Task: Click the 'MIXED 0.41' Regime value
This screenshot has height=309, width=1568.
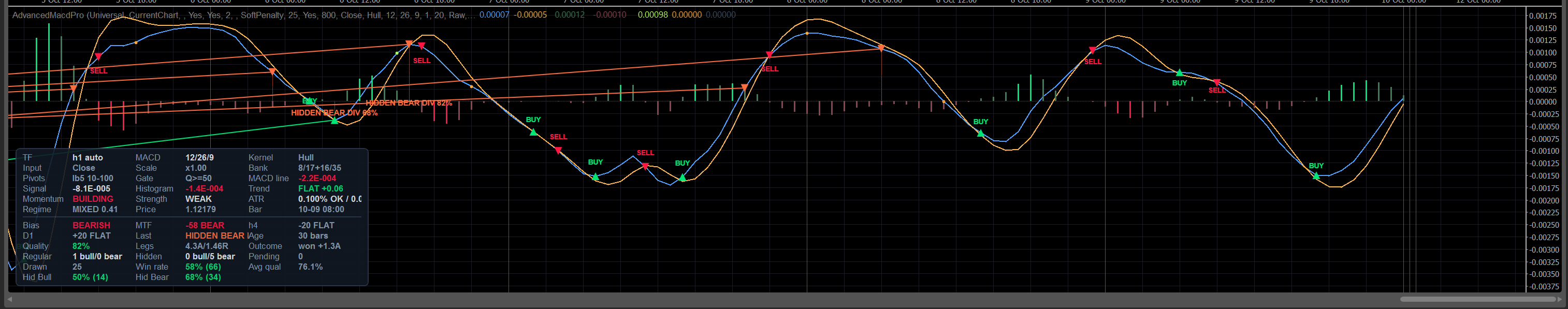Action: tap(95, 209)
